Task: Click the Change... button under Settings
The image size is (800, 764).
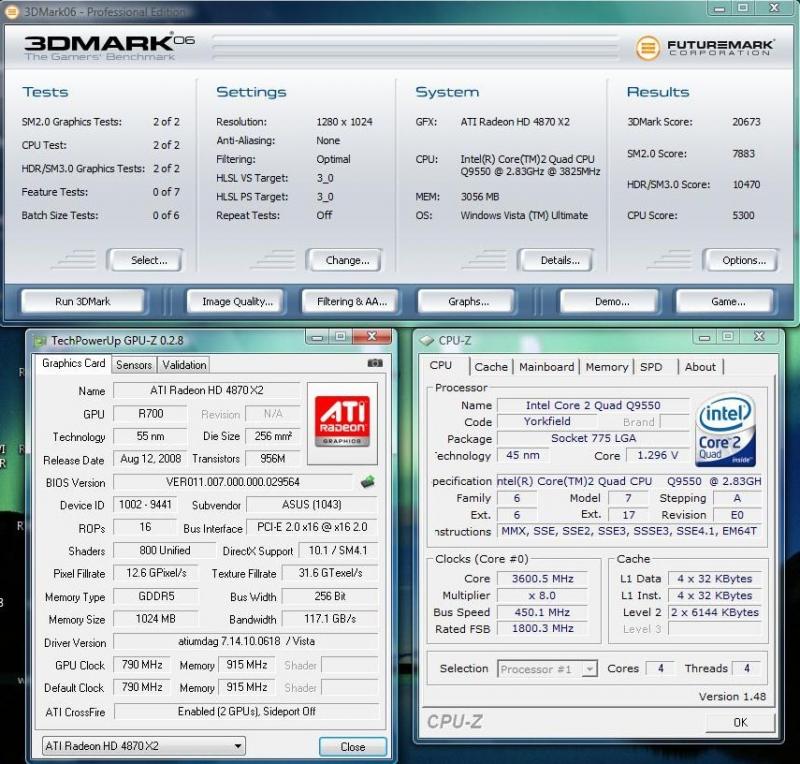Action: [x=347, y=260]
